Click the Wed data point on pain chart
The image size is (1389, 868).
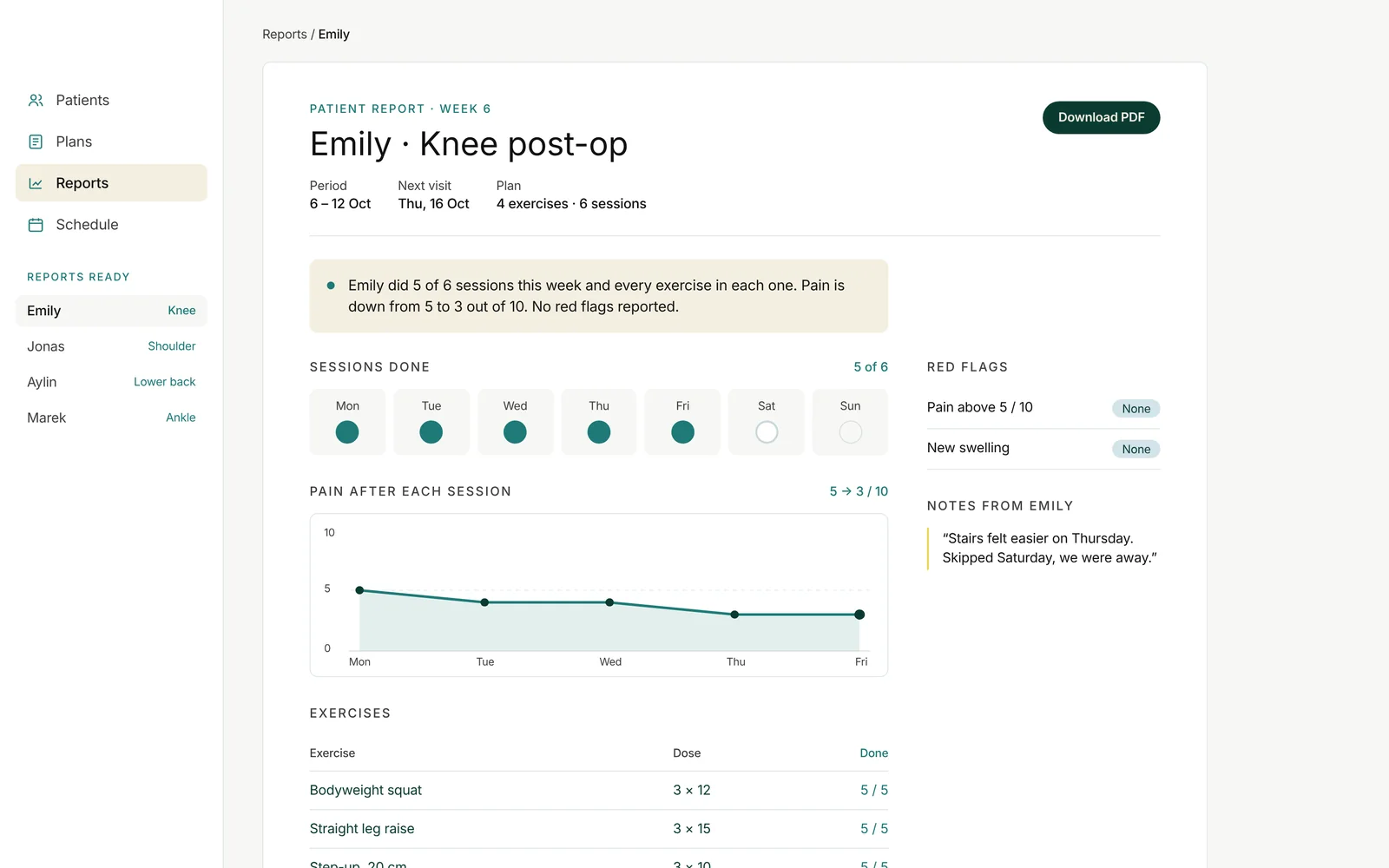[x=609, y=602]
